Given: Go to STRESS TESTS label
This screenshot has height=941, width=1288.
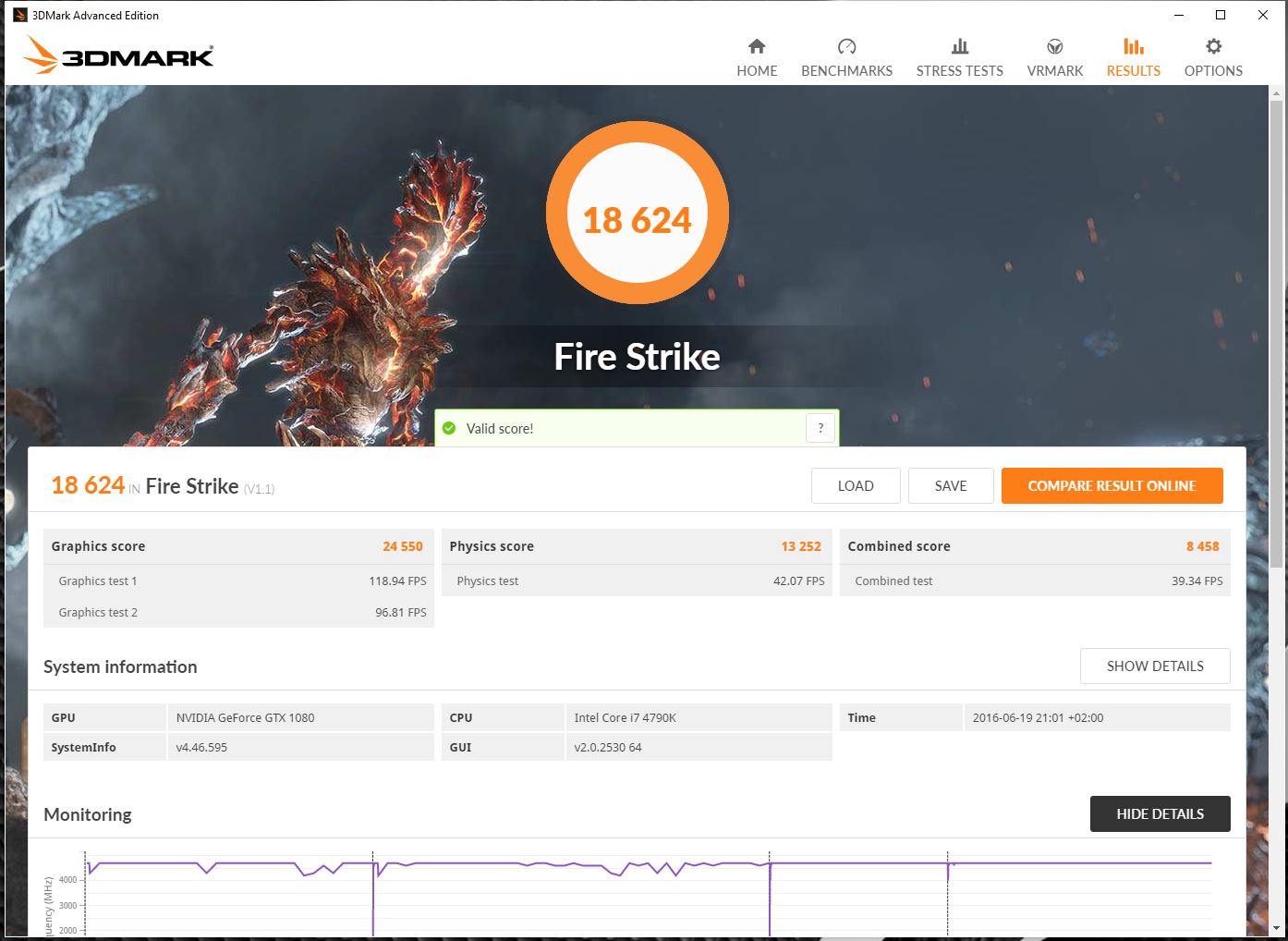Looking at the screenshot, I should tap(960, 71).
